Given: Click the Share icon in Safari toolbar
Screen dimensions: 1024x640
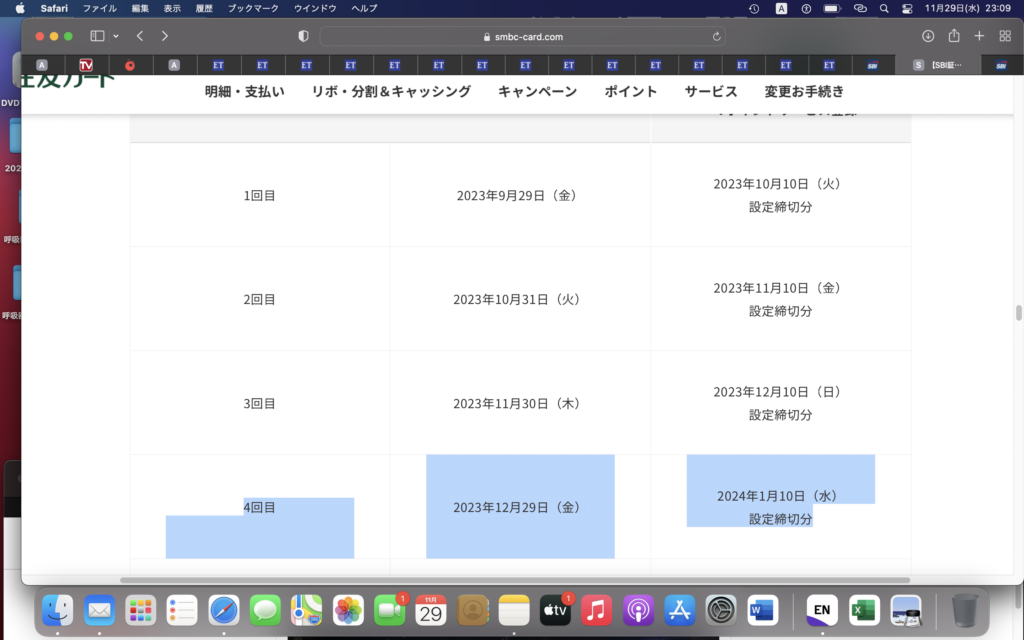Looking at the screenshot, I should click(954, 36).
